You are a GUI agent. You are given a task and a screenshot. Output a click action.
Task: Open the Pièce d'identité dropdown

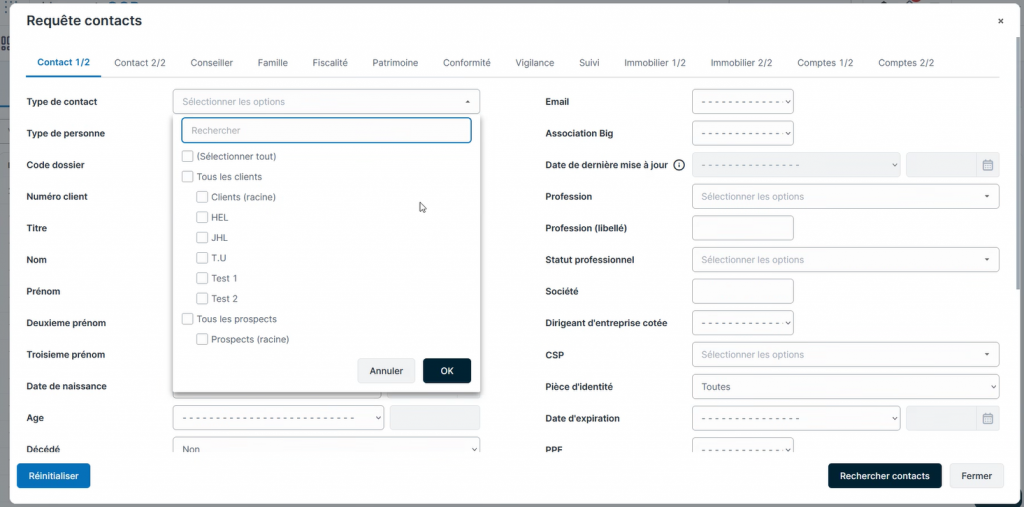845,387
